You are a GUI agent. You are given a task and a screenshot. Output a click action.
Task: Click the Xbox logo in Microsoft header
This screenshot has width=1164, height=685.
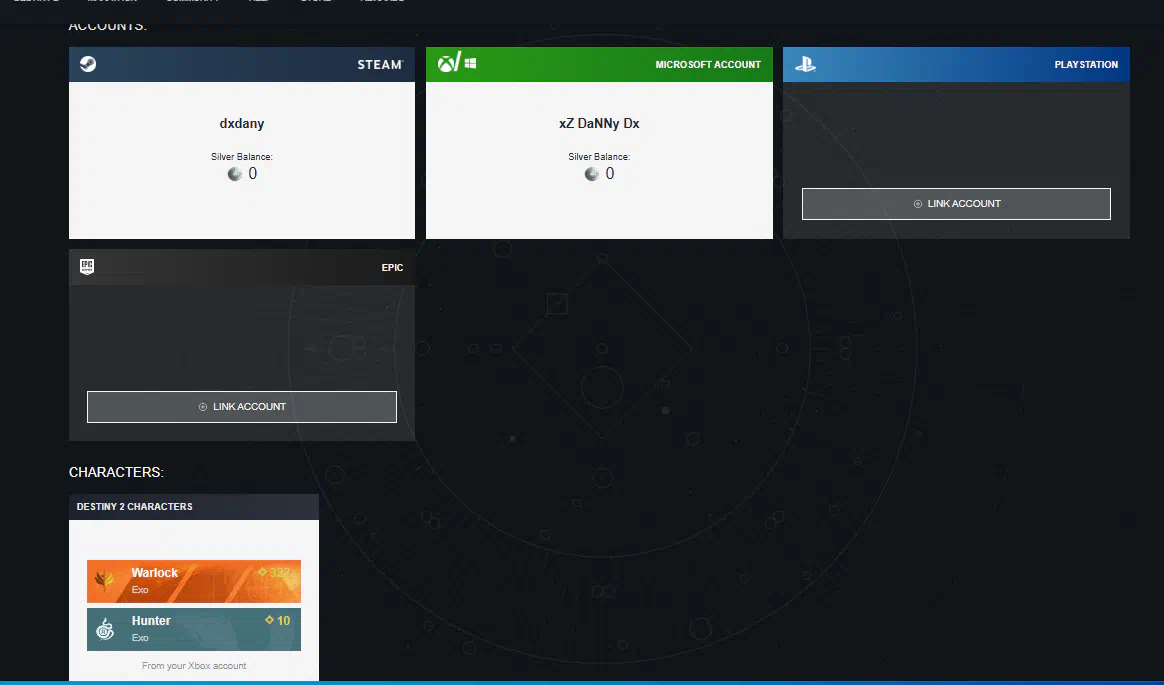point(447,63)
